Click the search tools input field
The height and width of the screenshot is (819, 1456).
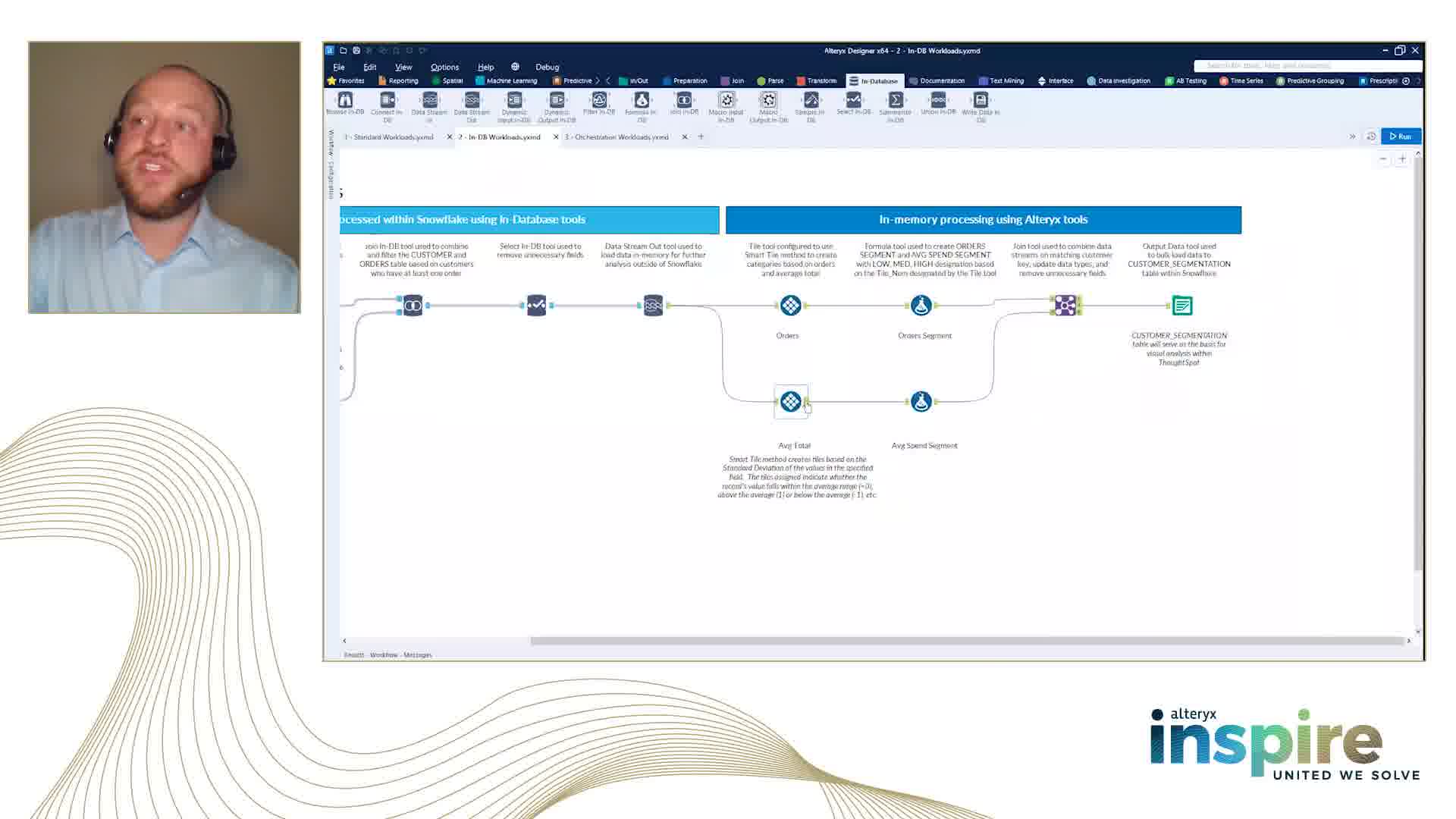[x=1307, y=65]
